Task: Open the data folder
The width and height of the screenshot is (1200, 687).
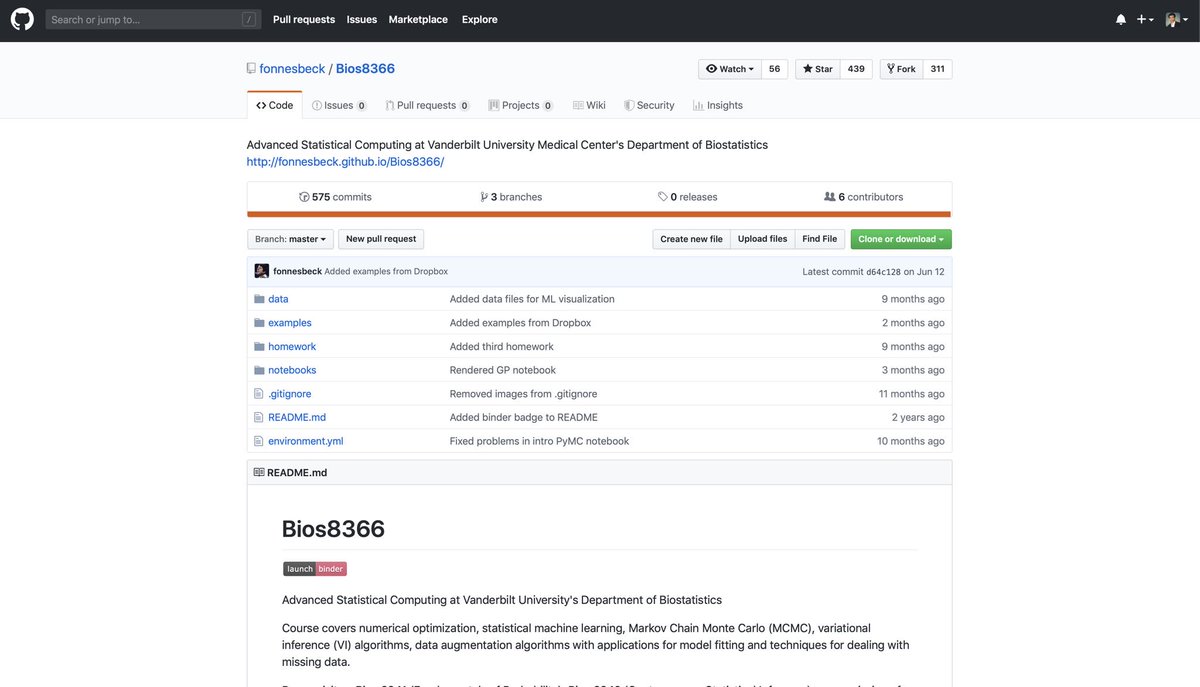Action: (x=278, y=299)
